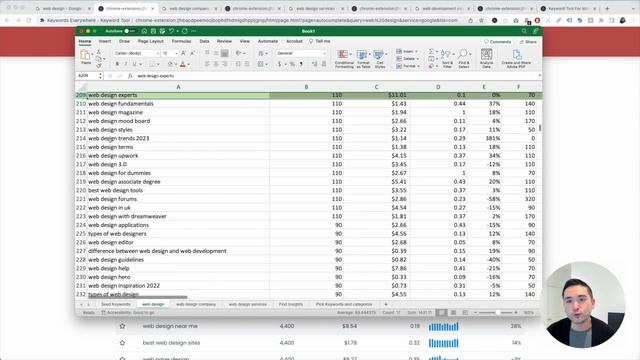This screenshot has height=360, width=640.
Task: Click the Comments button
Action: tap(498, 42)
